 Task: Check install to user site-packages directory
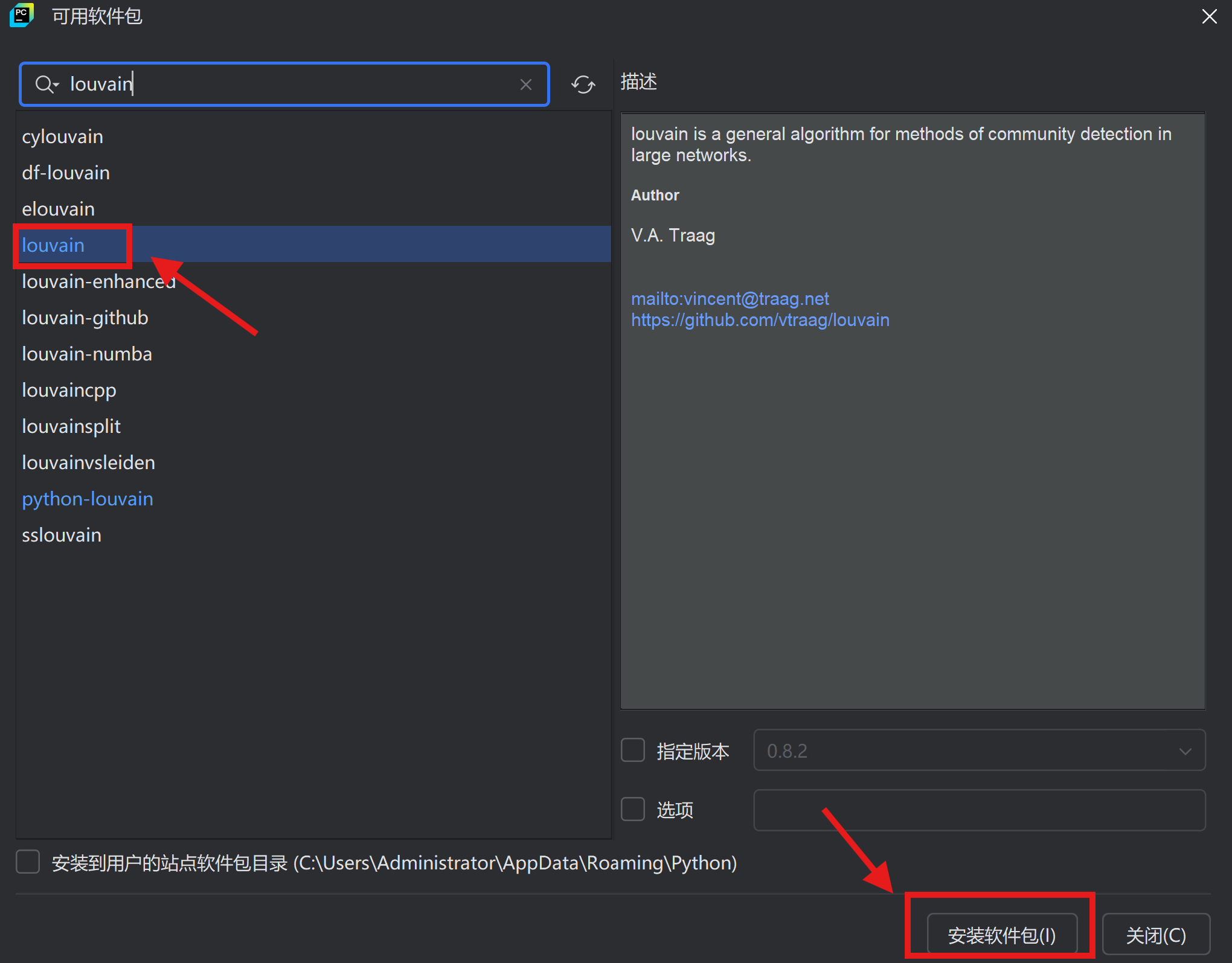pyautogui.click(x=28, y=862)
